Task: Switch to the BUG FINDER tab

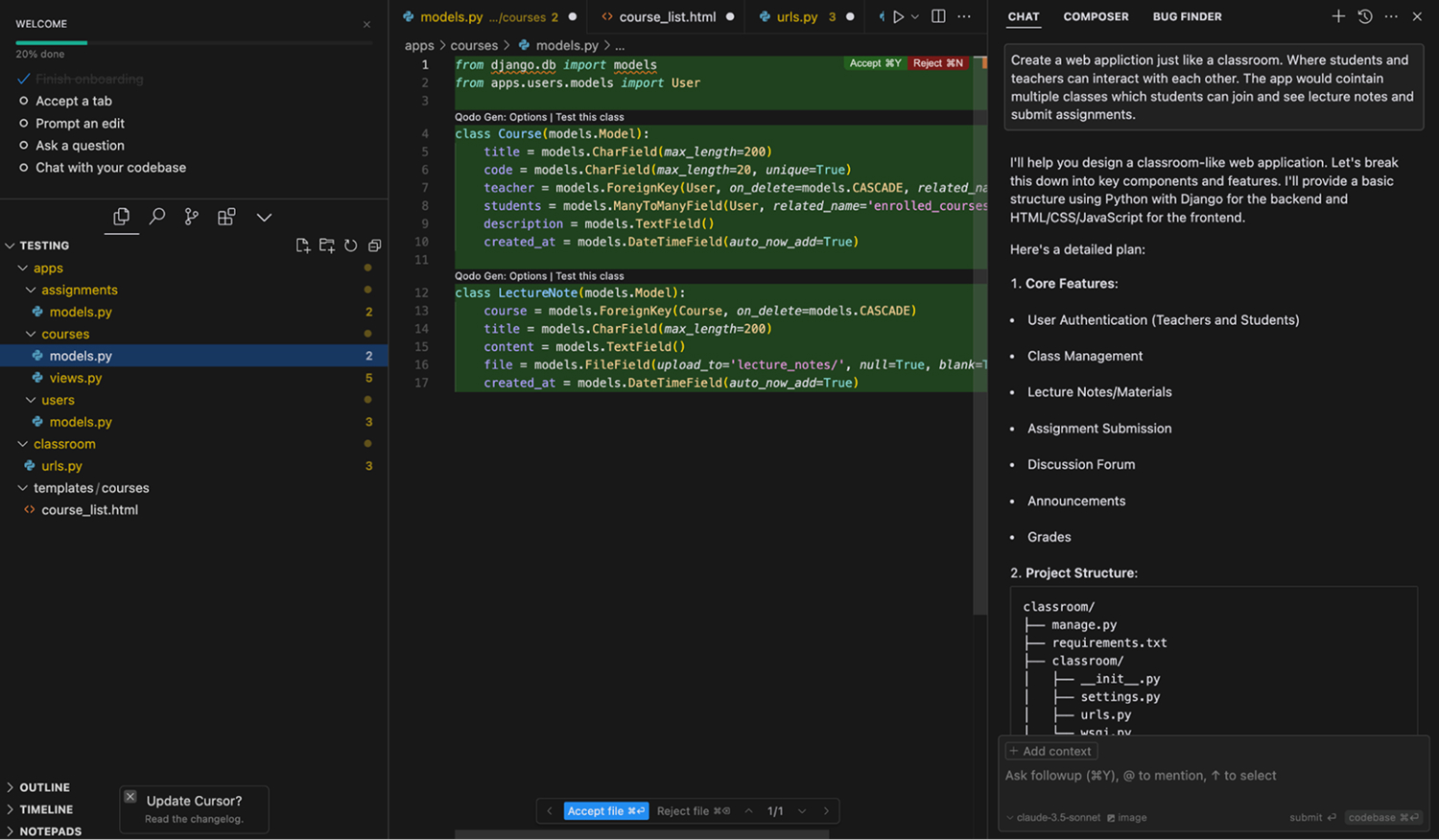Action: [x=1187, y=16]
